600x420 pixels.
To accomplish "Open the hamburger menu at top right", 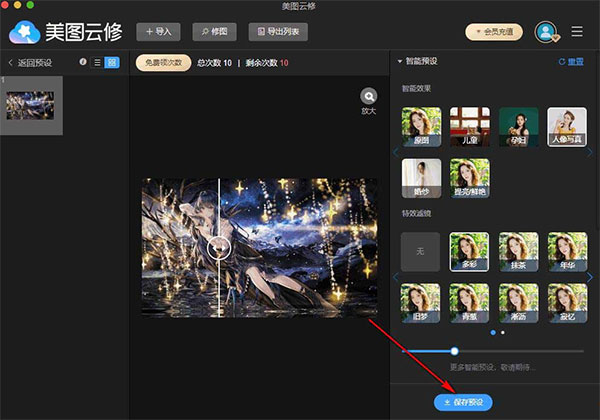I will coord(577,31).
